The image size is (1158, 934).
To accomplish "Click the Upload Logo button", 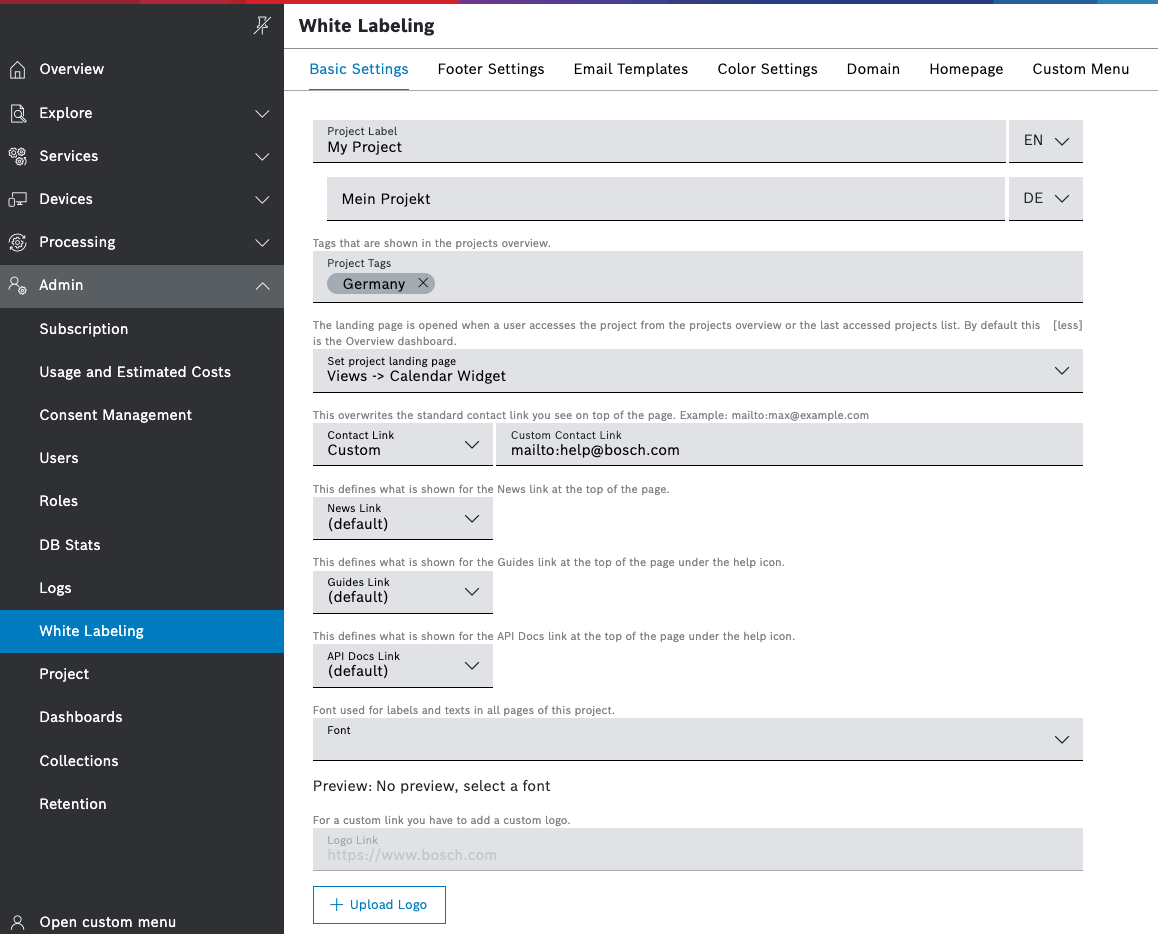I will (x=379, y=904).
